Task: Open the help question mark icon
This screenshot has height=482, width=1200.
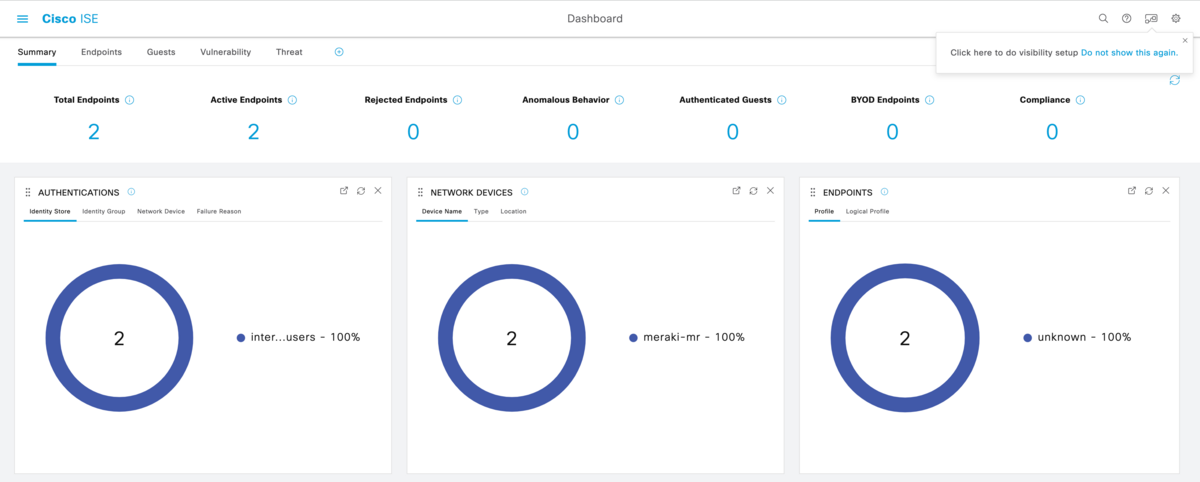Action: pos(1127,18)
